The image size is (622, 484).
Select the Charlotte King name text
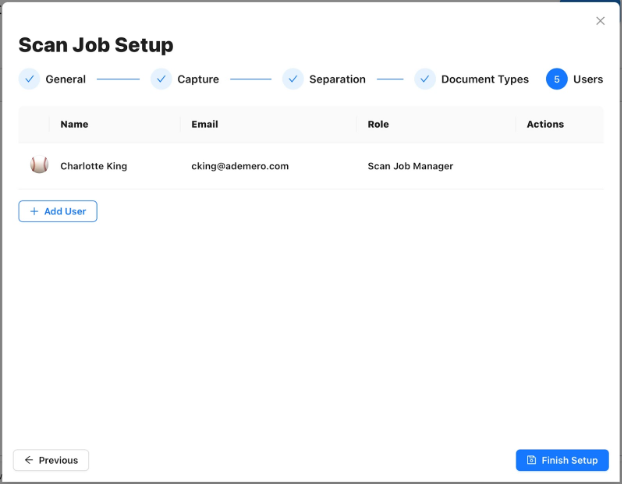click(x=93, y=166)
